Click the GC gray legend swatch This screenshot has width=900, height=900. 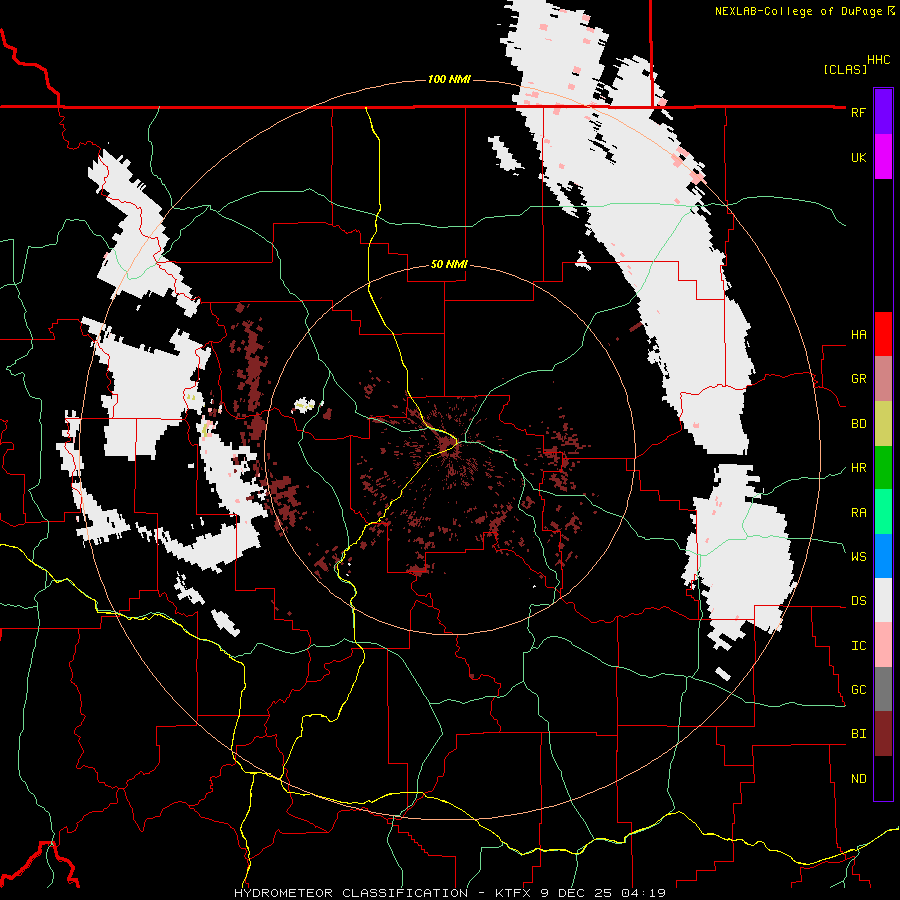click(x=883, y=689)
